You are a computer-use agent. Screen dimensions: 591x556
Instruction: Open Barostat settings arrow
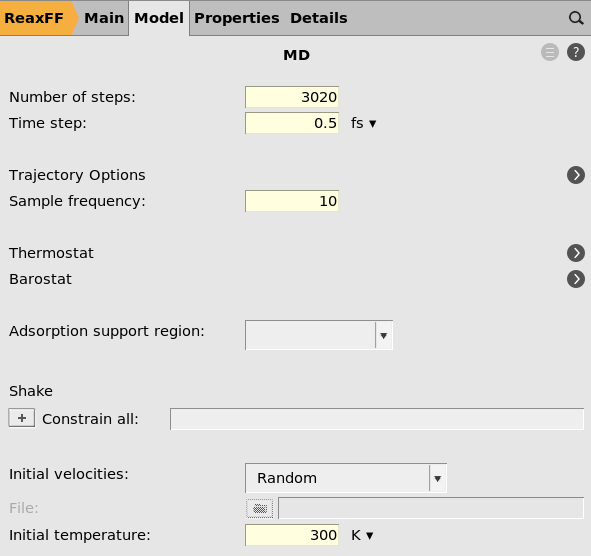[576, 279]
